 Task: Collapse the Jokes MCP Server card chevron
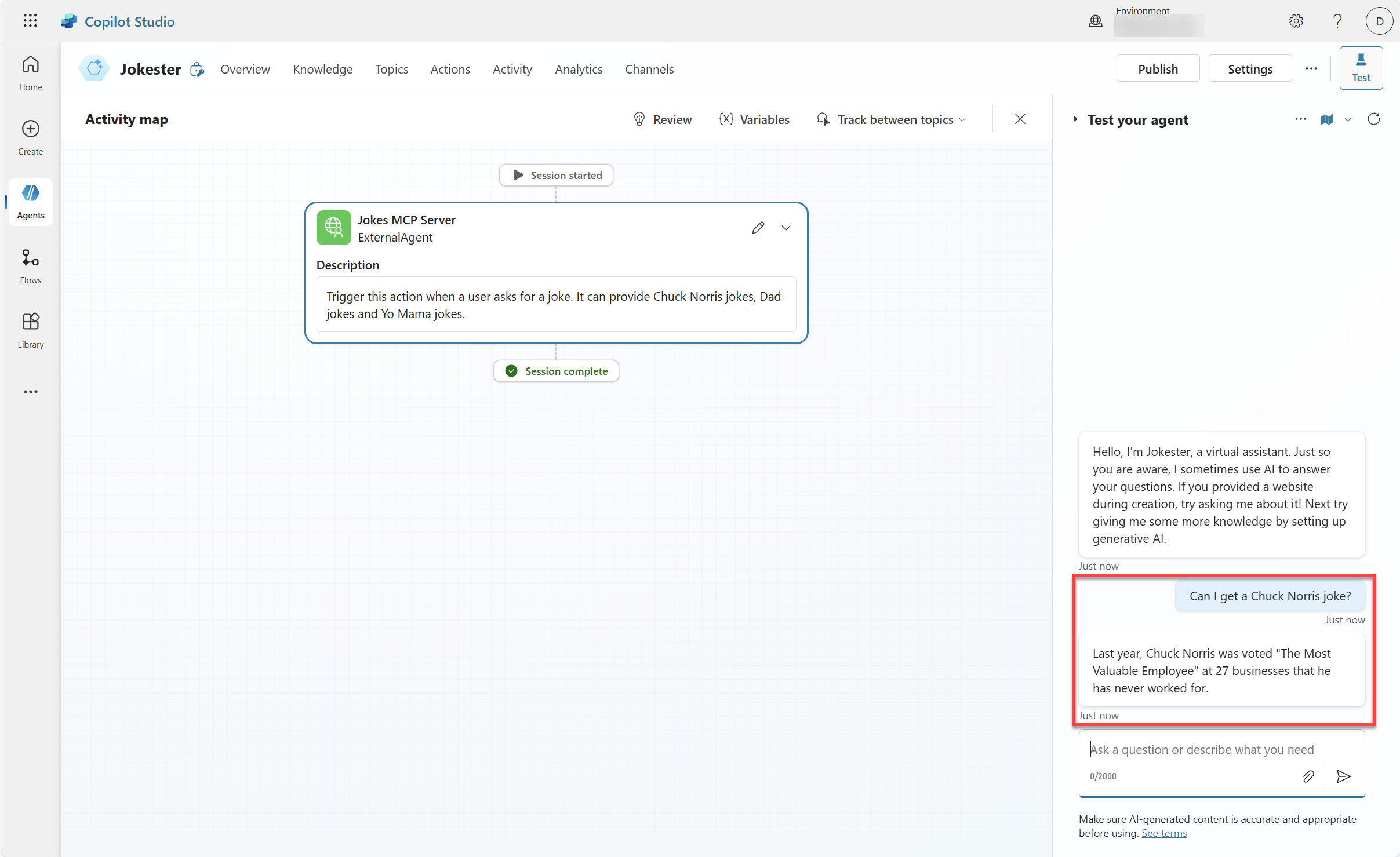coord(786,228)
